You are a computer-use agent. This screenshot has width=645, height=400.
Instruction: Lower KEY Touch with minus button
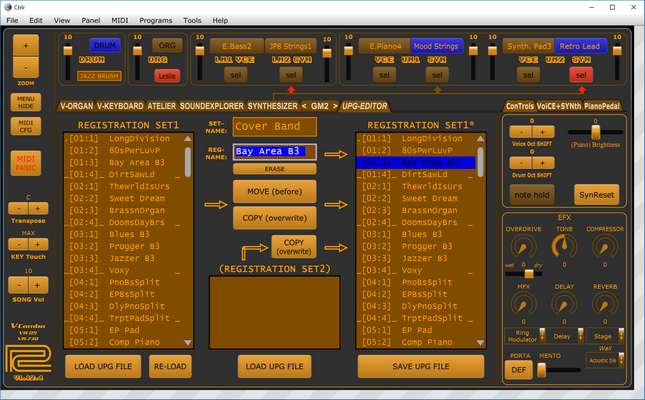[x=19, y=244]
